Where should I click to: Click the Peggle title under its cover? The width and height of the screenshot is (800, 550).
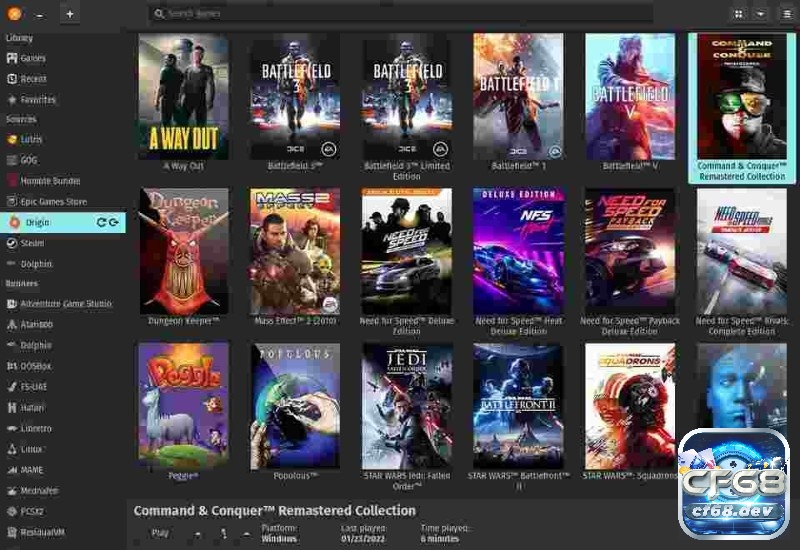pos(183,476)
